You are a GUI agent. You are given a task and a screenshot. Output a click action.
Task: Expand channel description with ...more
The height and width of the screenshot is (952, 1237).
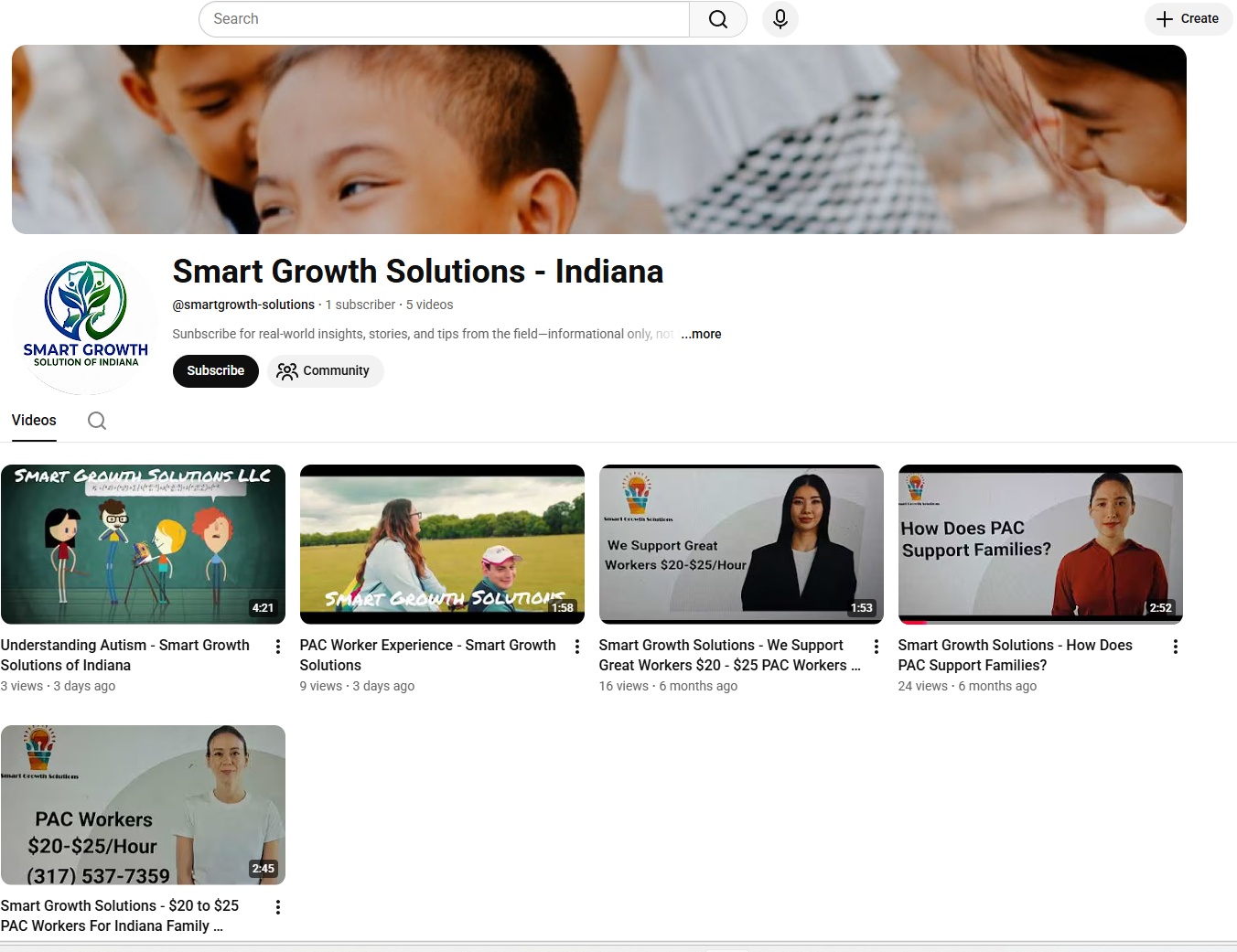tap(701, 334)
